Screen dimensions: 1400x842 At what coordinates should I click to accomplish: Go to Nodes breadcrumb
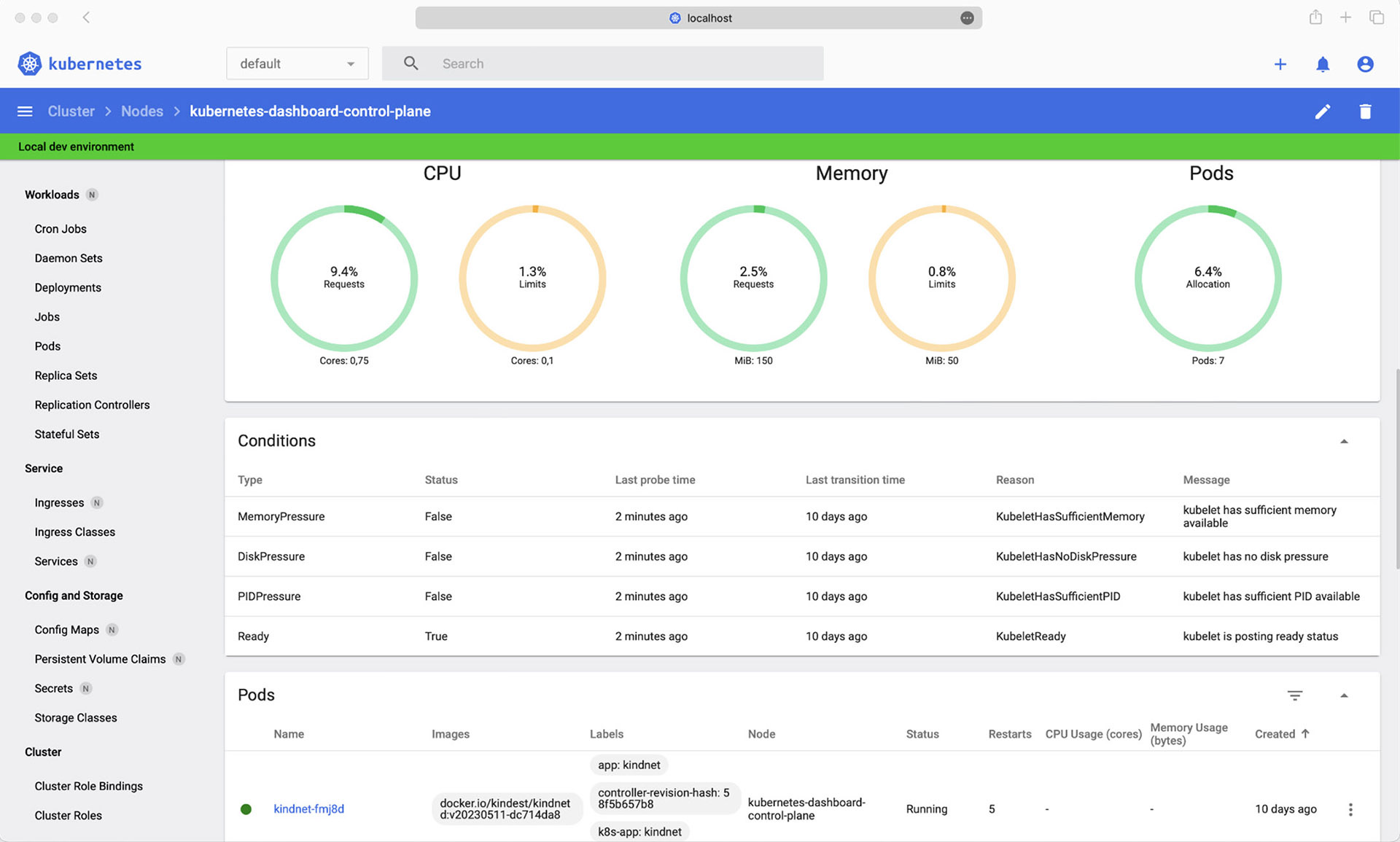[142, 112]
